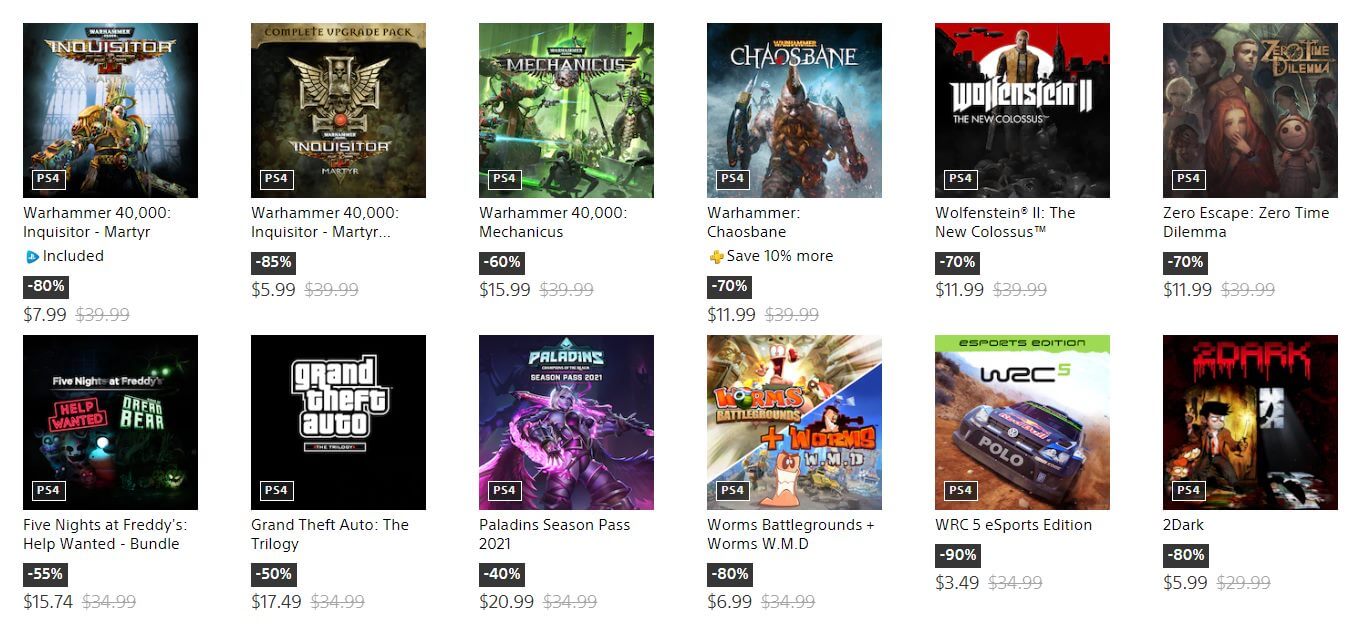Open Warhammer 40,000: Inquisitor - Martyr cover art
The image size is (1347, 624).
click(110, 110)
